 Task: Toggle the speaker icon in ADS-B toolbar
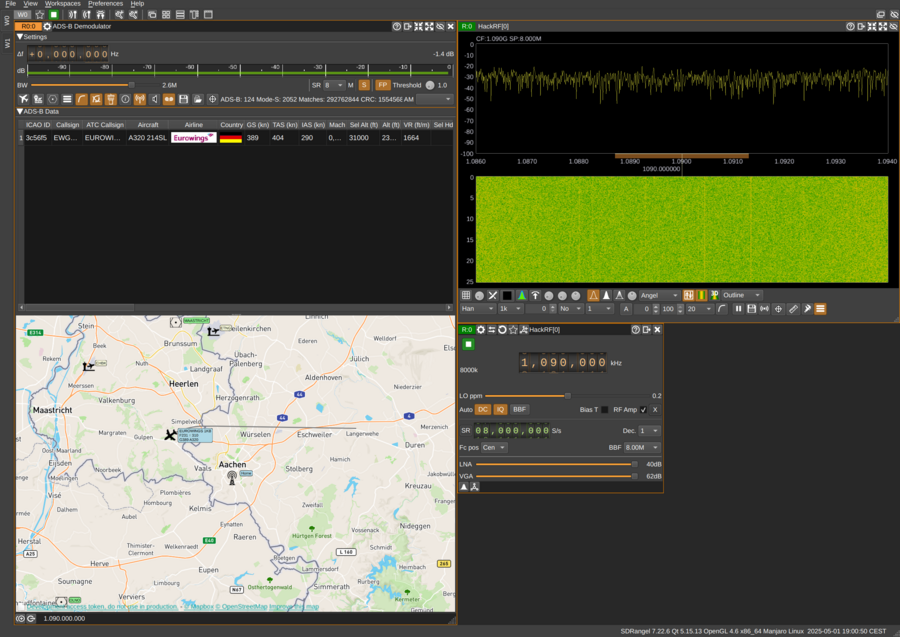pos(154,99)
